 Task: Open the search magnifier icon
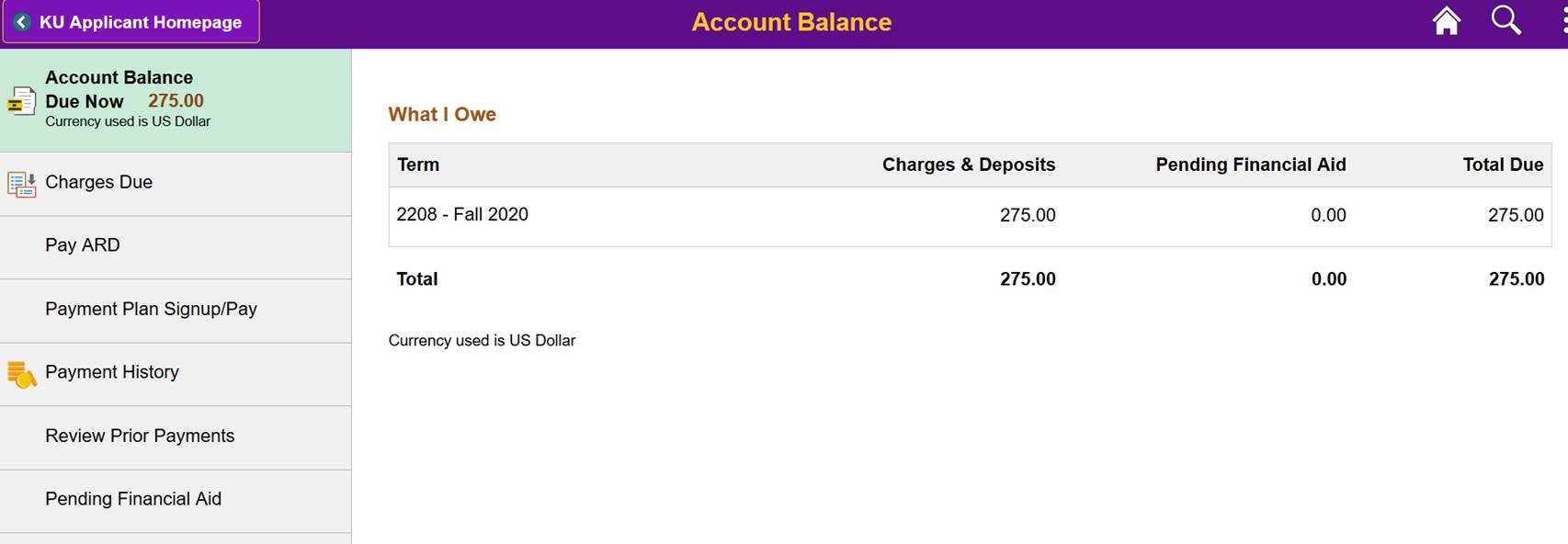coord(1506,20)
